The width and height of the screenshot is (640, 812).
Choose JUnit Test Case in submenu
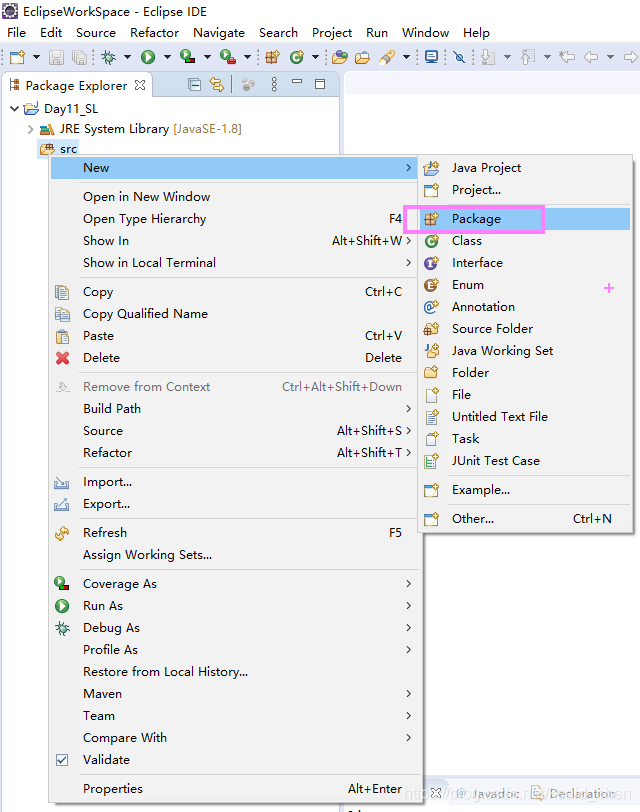(525, 460)
